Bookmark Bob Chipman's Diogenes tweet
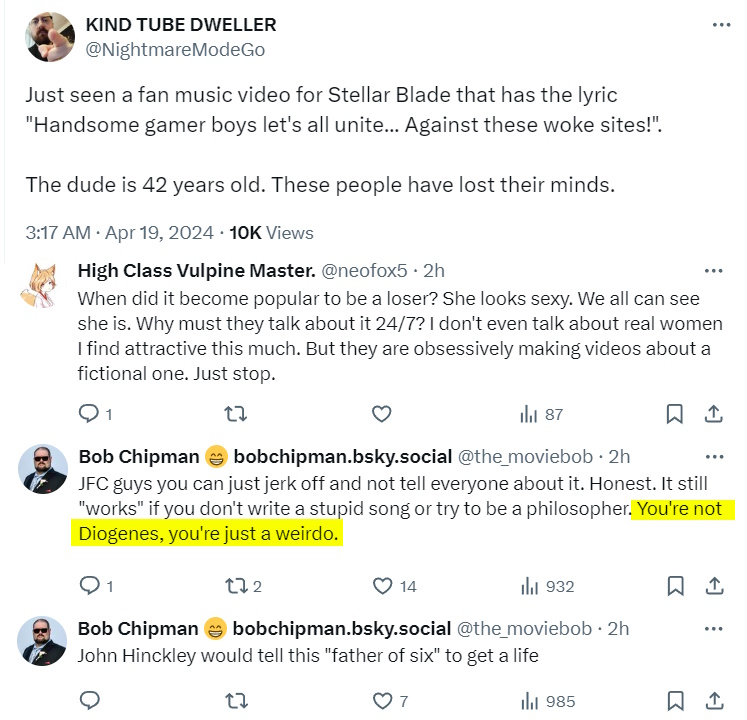 pyautogui.click(x=675, y=586)
